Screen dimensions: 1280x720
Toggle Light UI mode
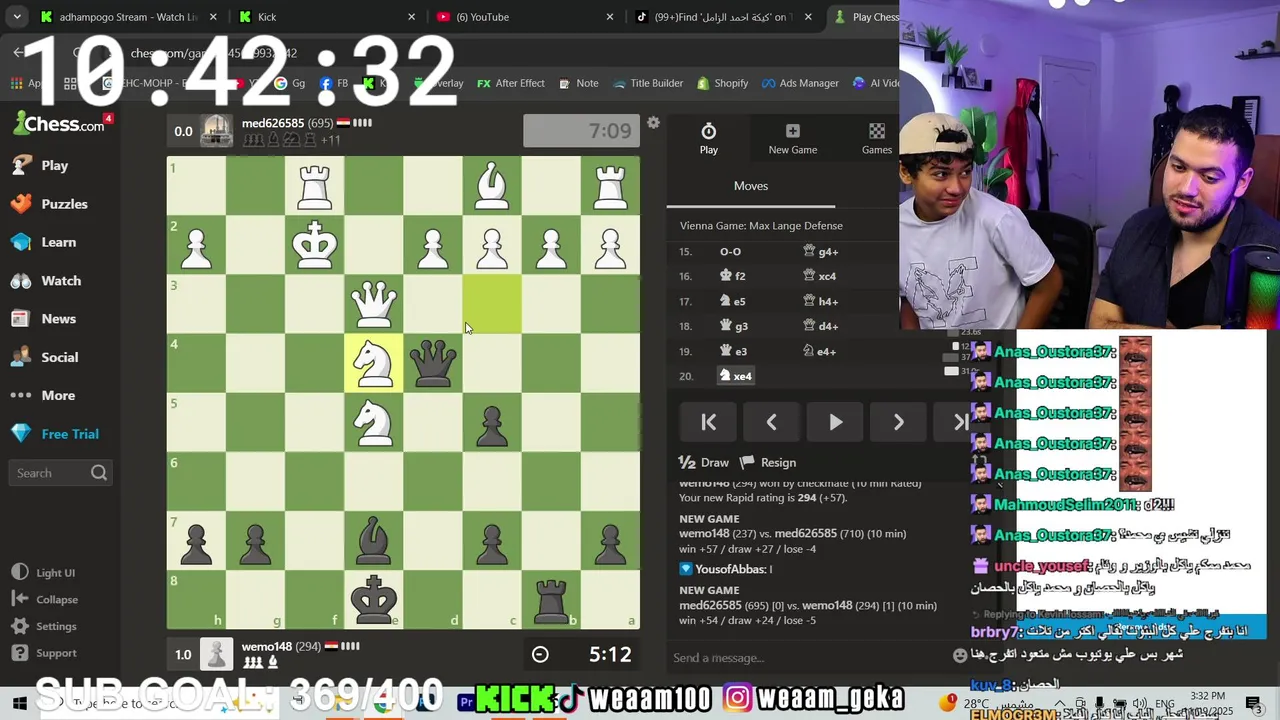pyautogui.click(x=44, y=573)
